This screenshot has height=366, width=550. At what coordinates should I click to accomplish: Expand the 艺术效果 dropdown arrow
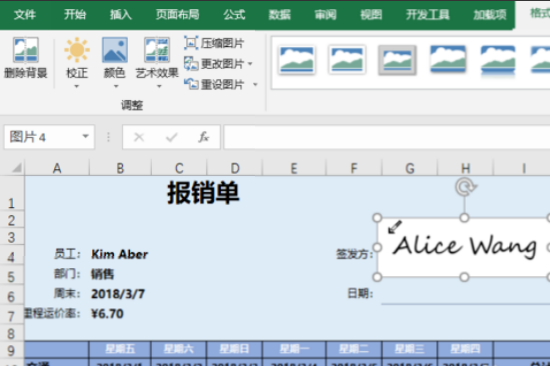159,86
